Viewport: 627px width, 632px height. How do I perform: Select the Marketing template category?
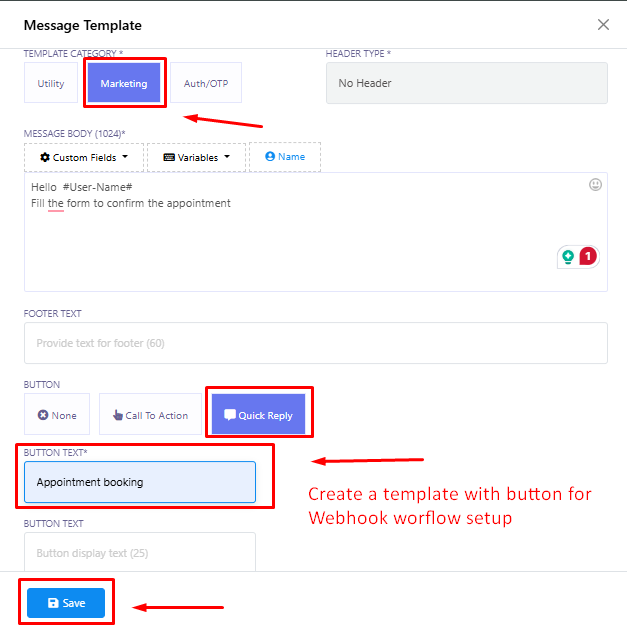coord(124,83)
